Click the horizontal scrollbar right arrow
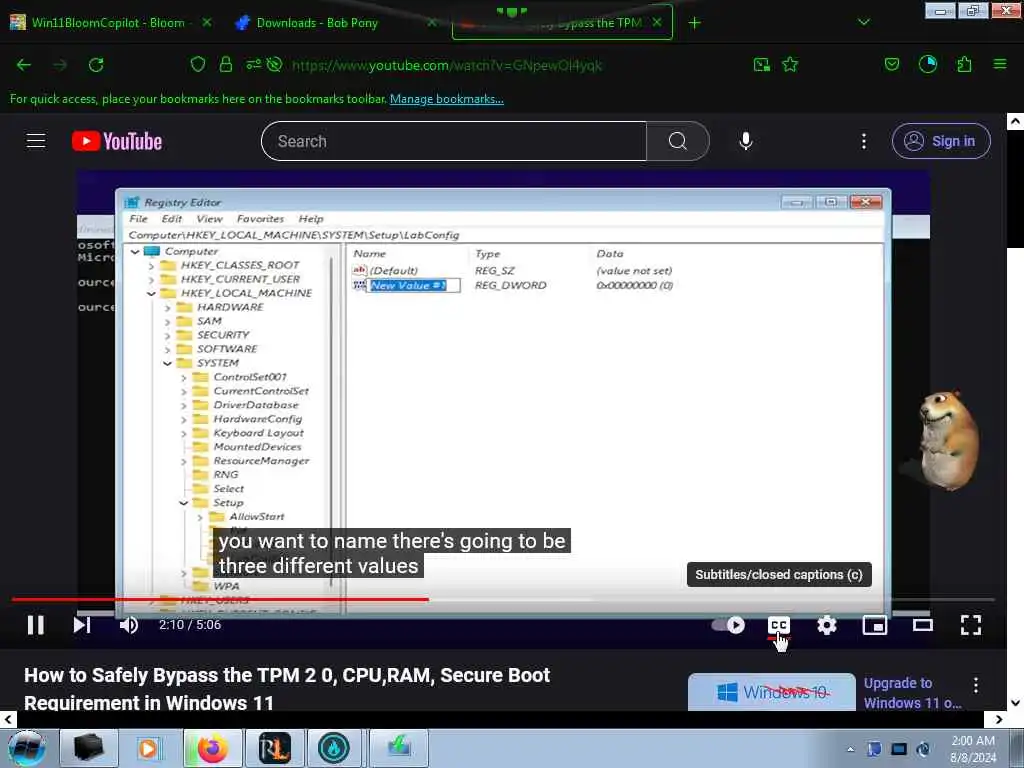Screen dimensions: 1024x768 click(999, 719)
